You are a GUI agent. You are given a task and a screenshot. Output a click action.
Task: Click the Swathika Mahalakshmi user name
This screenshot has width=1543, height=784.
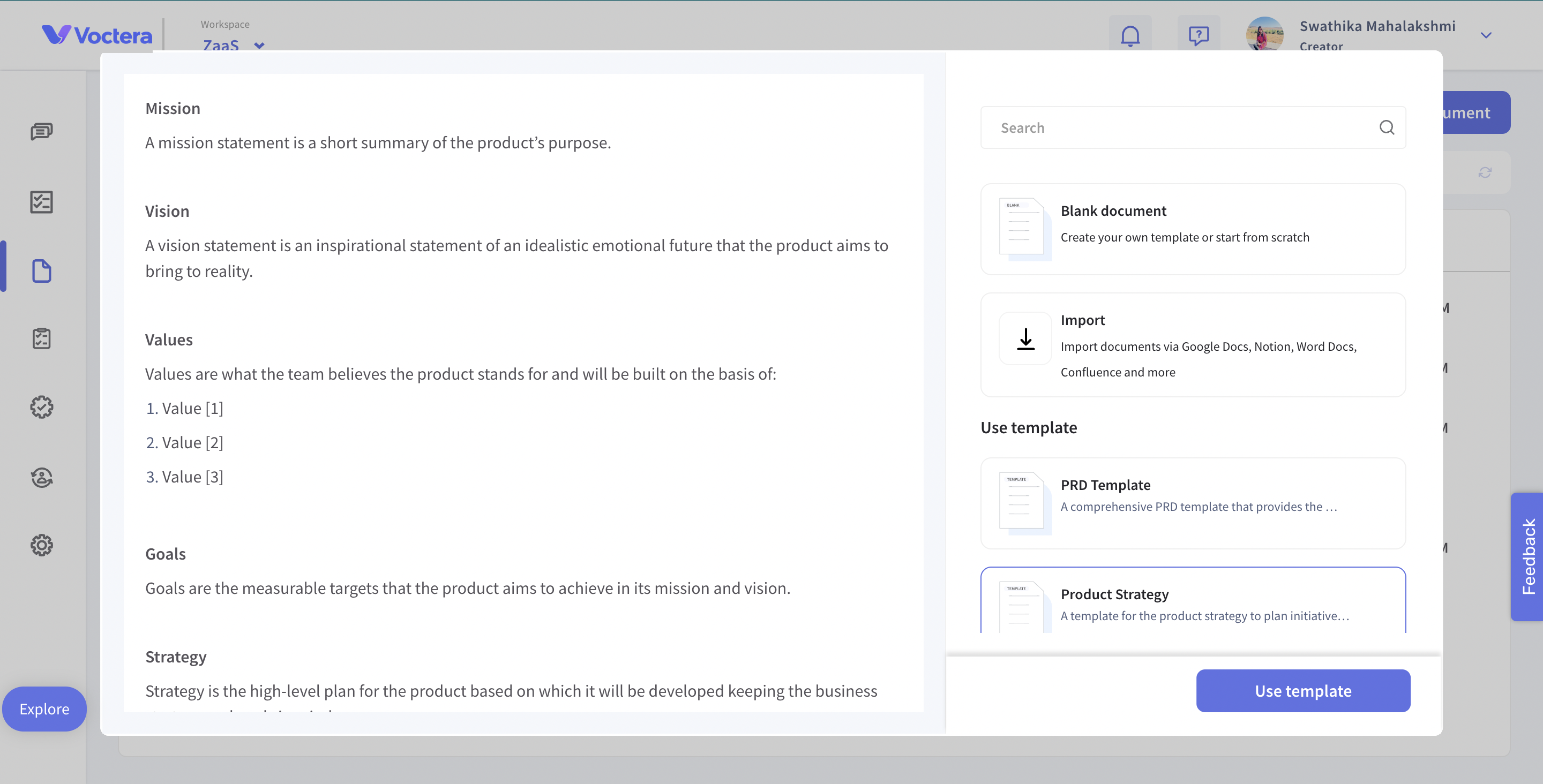[1377, 26]
